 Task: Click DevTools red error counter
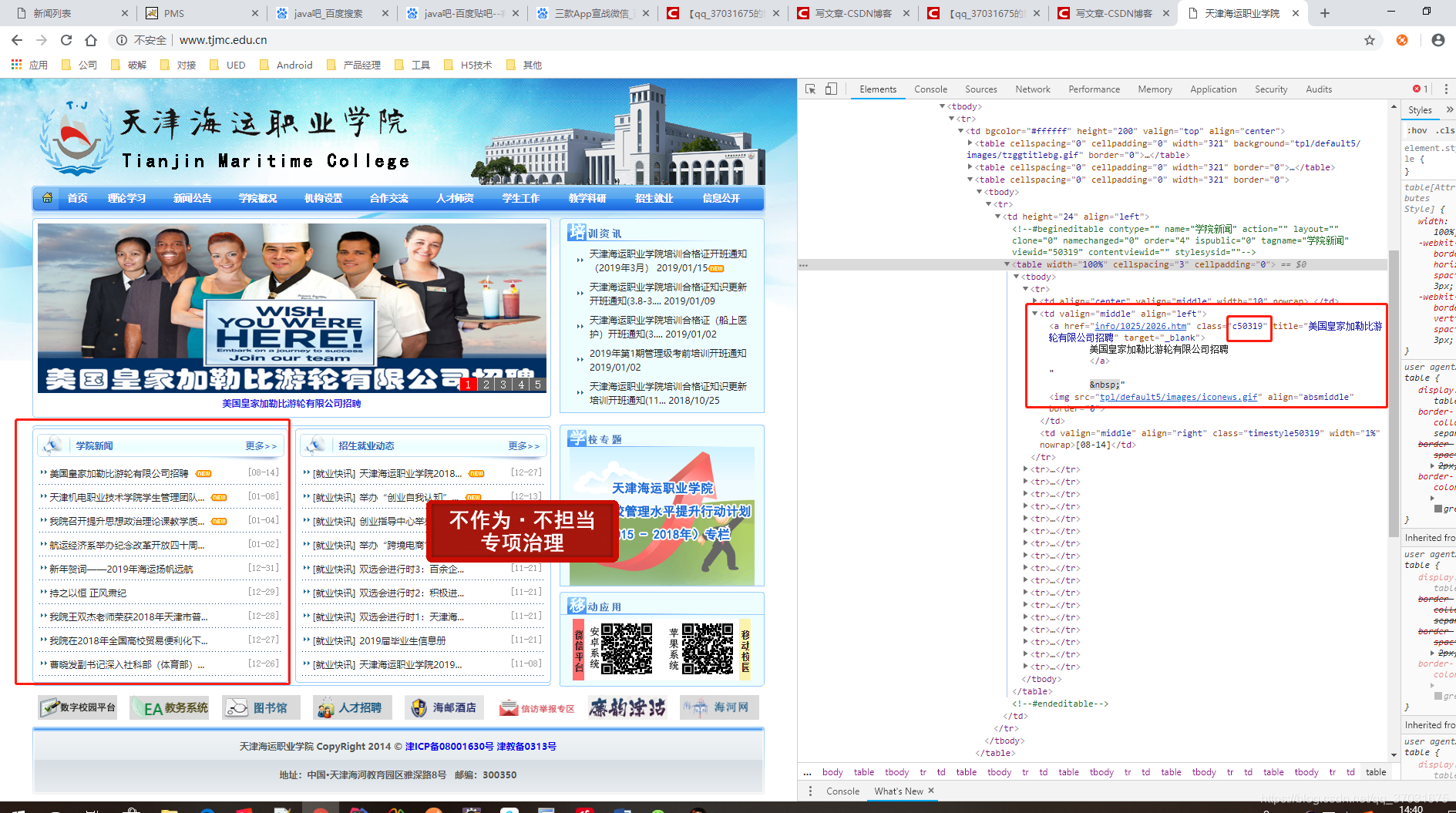[1420, 89]
